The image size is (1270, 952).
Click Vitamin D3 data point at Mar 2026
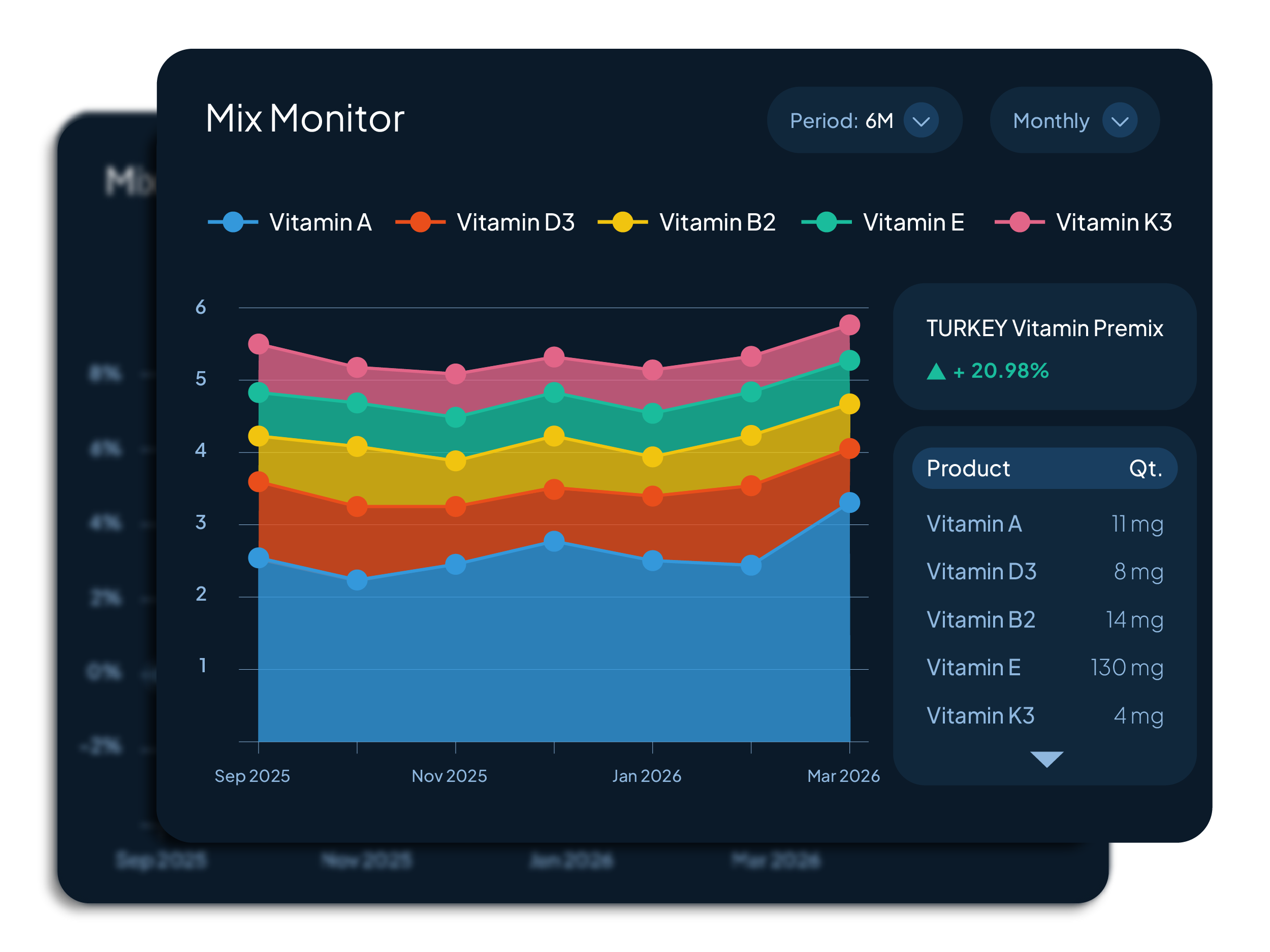pos(849,448)
